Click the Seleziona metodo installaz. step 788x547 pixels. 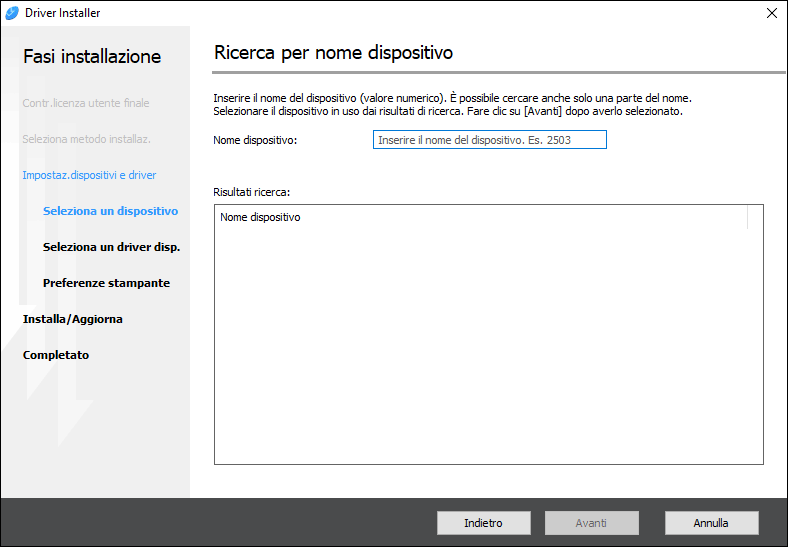[x=86, y=139]
